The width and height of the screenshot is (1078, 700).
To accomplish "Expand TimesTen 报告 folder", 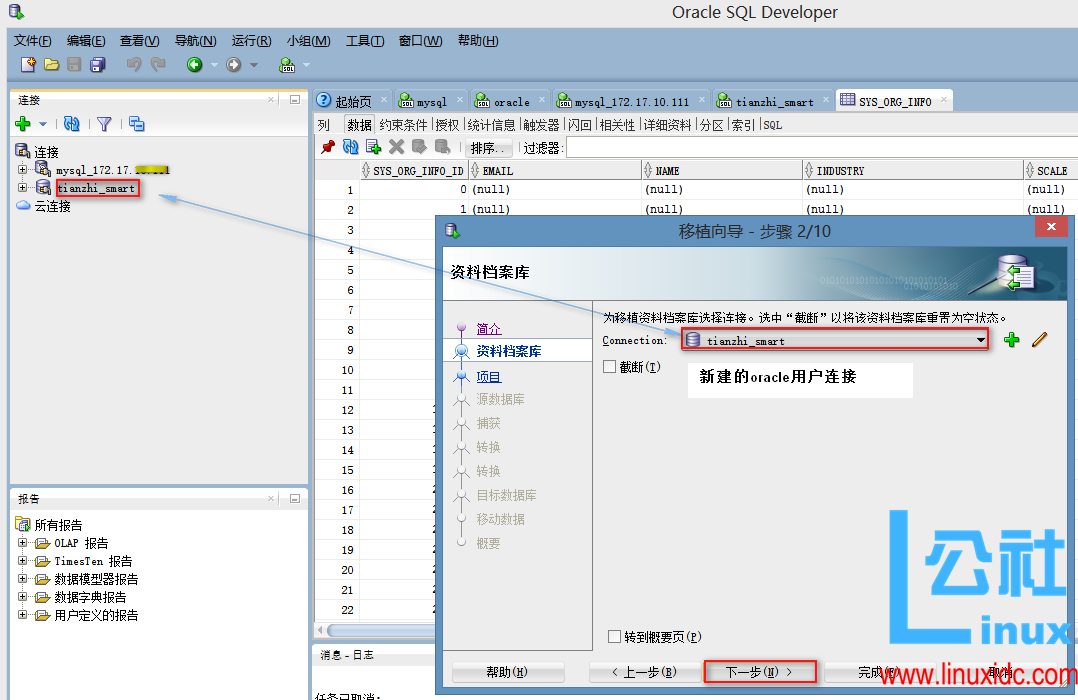I will tap(23, 560).
